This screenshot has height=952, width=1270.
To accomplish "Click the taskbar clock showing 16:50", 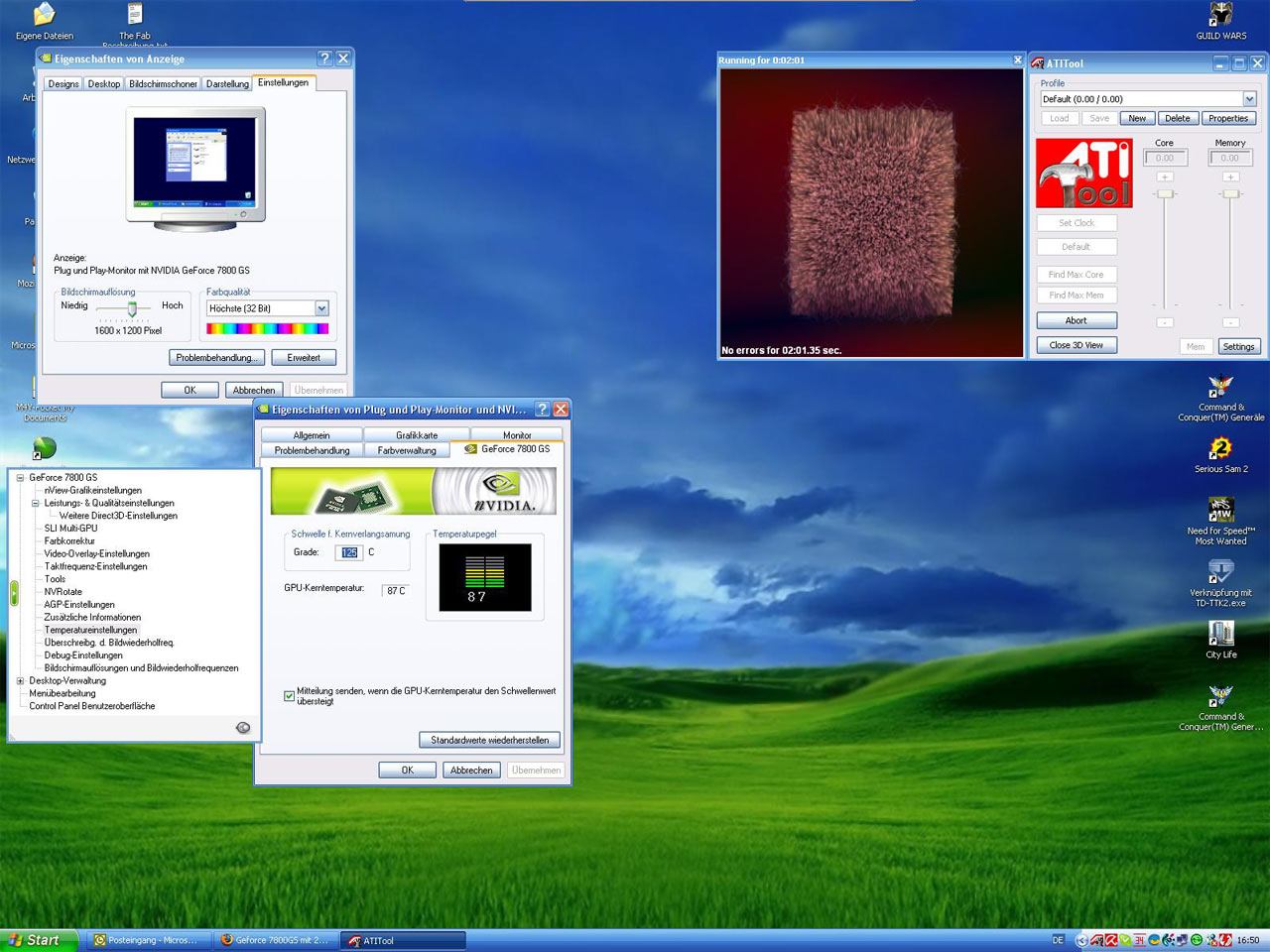I will pyautogui.click(x=1248, y=940).
